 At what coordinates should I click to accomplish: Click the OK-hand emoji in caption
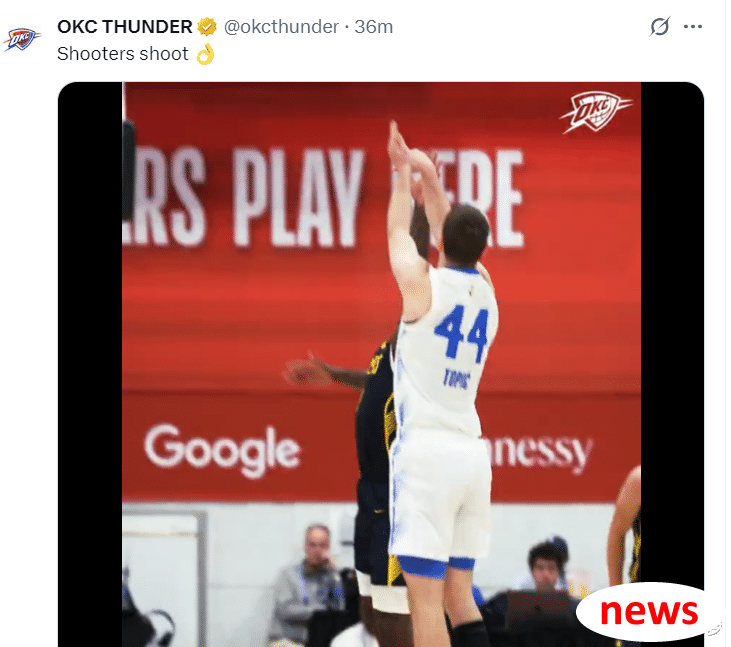(205, 54)
